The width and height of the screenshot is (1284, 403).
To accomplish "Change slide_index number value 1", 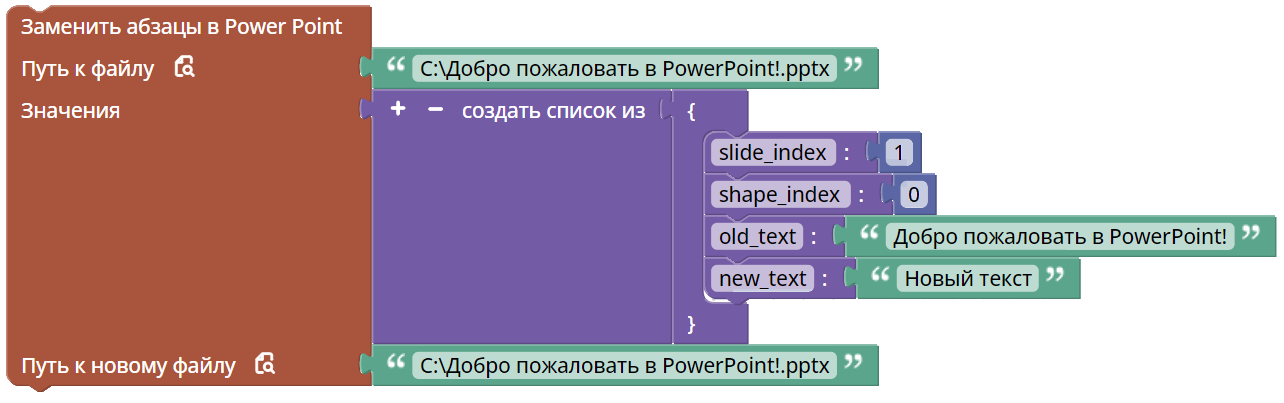I will [x=899, y=153].
